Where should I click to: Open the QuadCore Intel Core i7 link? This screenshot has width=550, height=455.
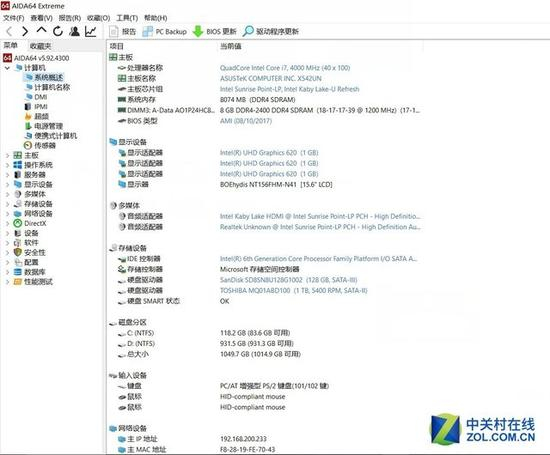(x=285, y=68)
